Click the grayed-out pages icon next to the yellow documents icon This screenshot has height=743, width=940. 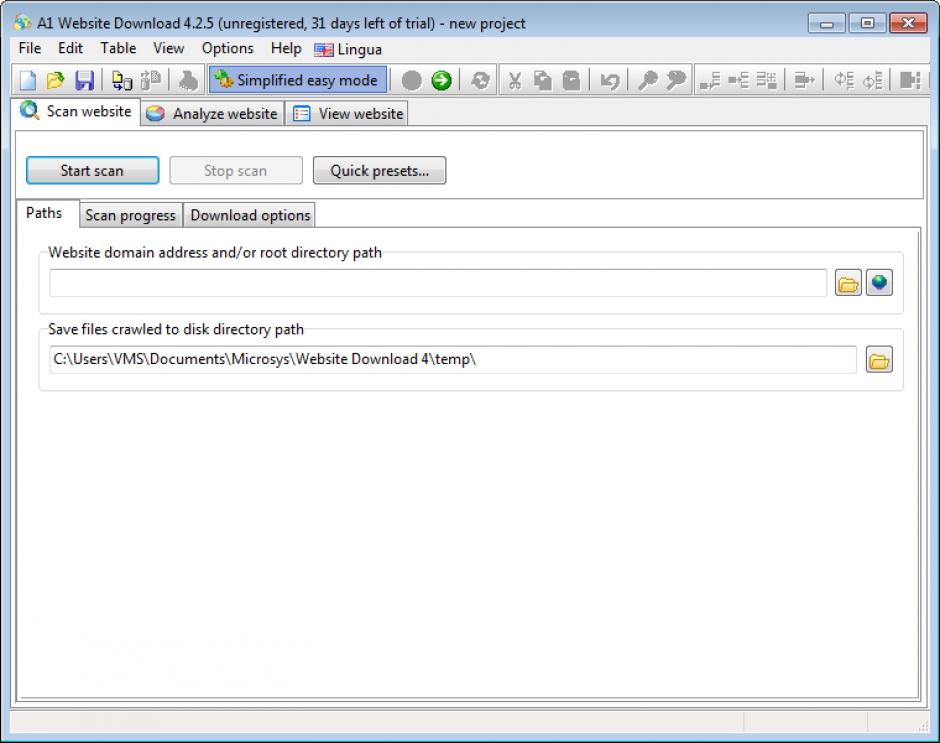coord(150,80)
